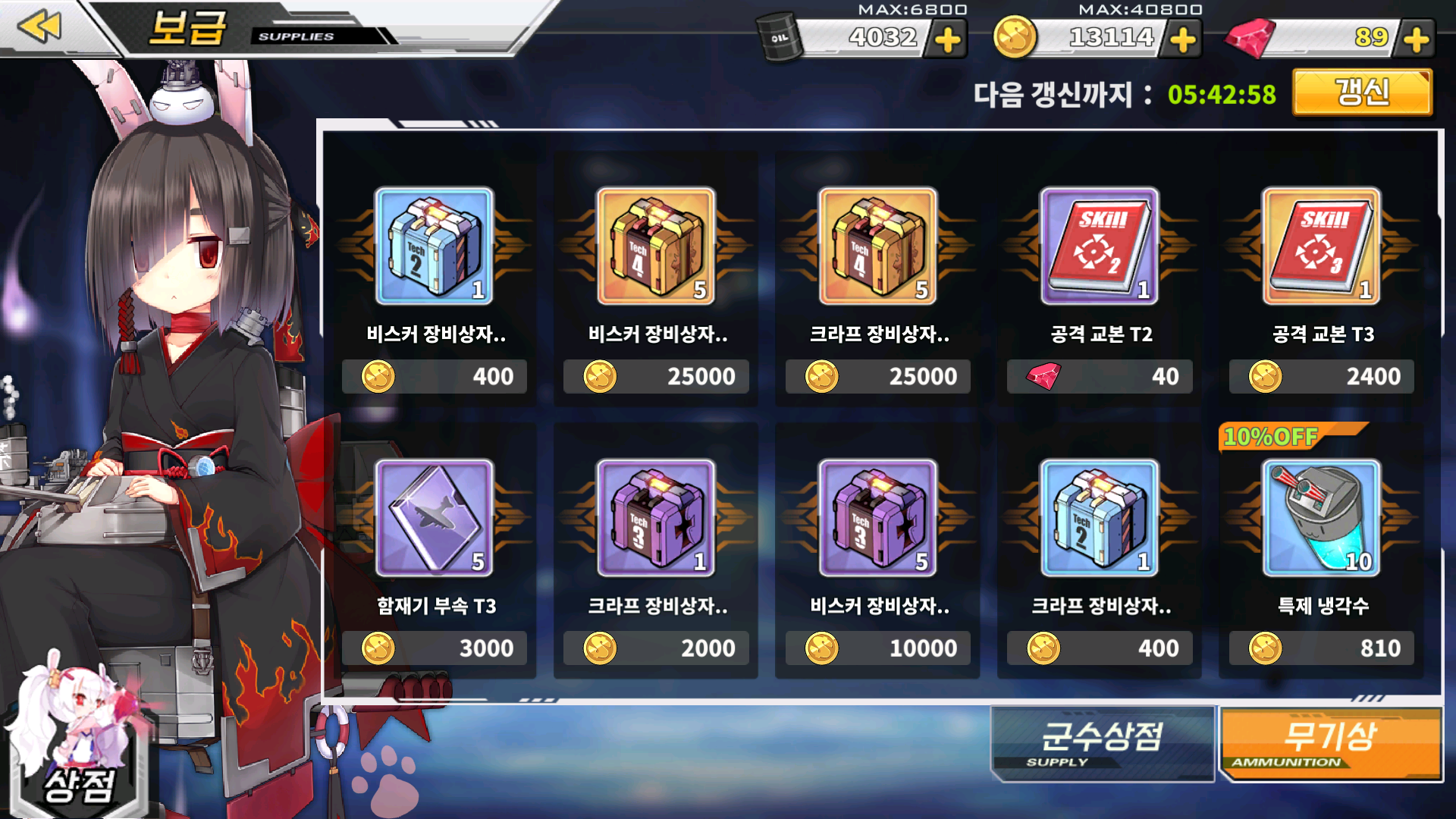Click the yellow 갱신 refresh button
Image resolution: width=1456 pixels, height=819 pixels.
1362,93
